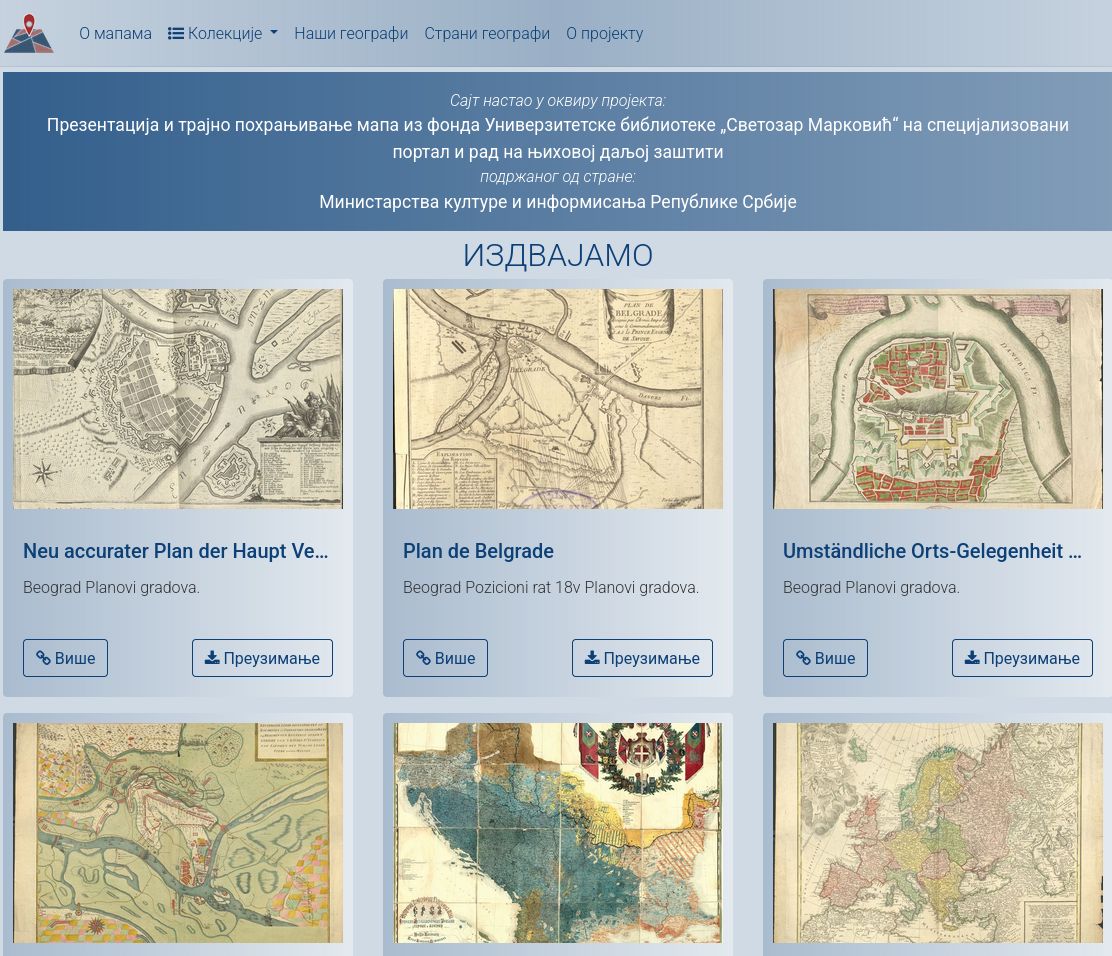Open the blue map with coat of arms
This screenshot has height=956, width=1112.
[x=558, y=832]
